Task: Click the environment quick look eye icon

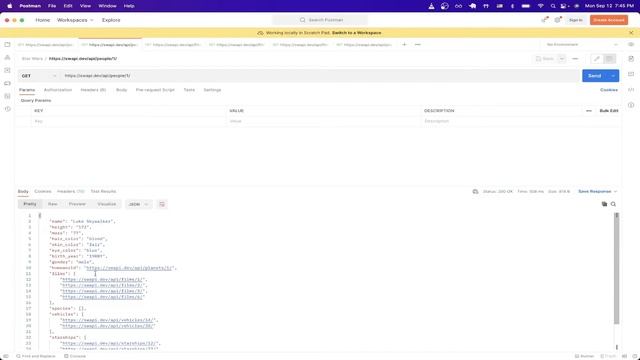Action: (631, 44)
